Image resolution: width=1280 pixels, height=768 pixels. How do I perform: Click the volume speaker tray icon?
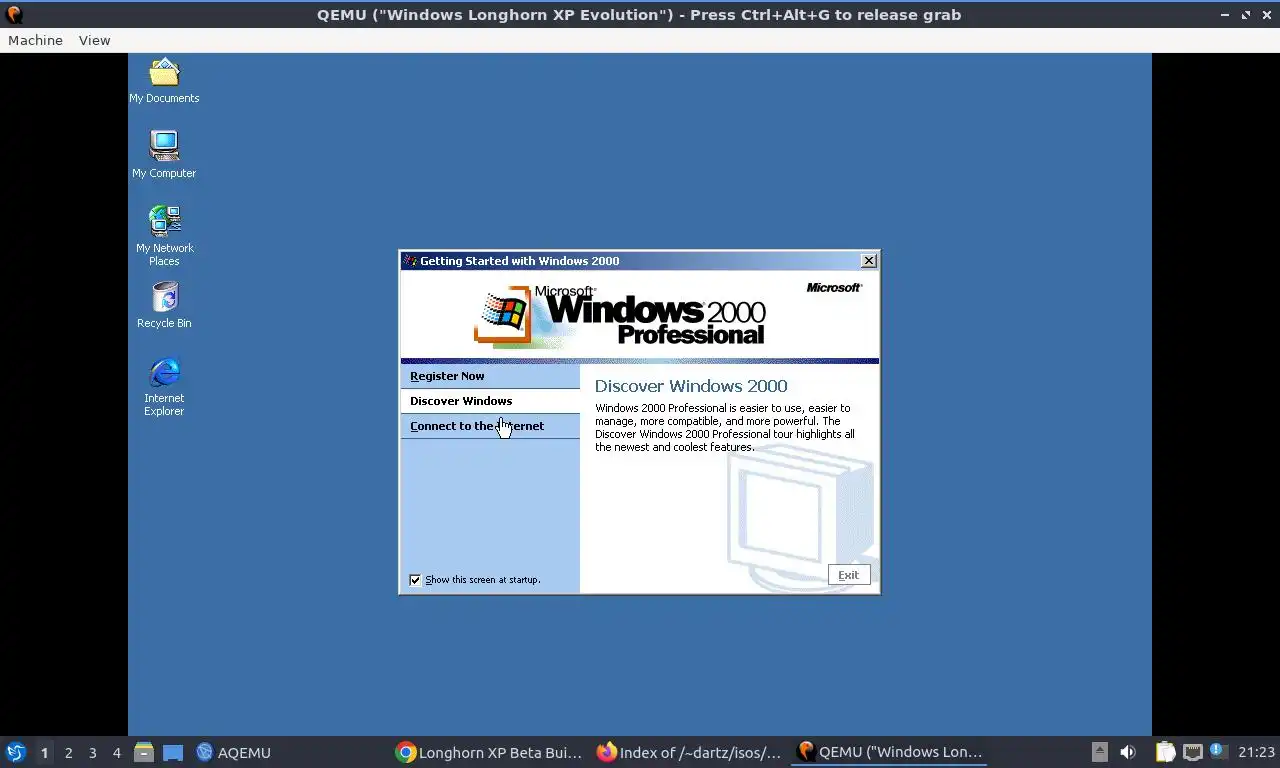(x=1128, y=752)
